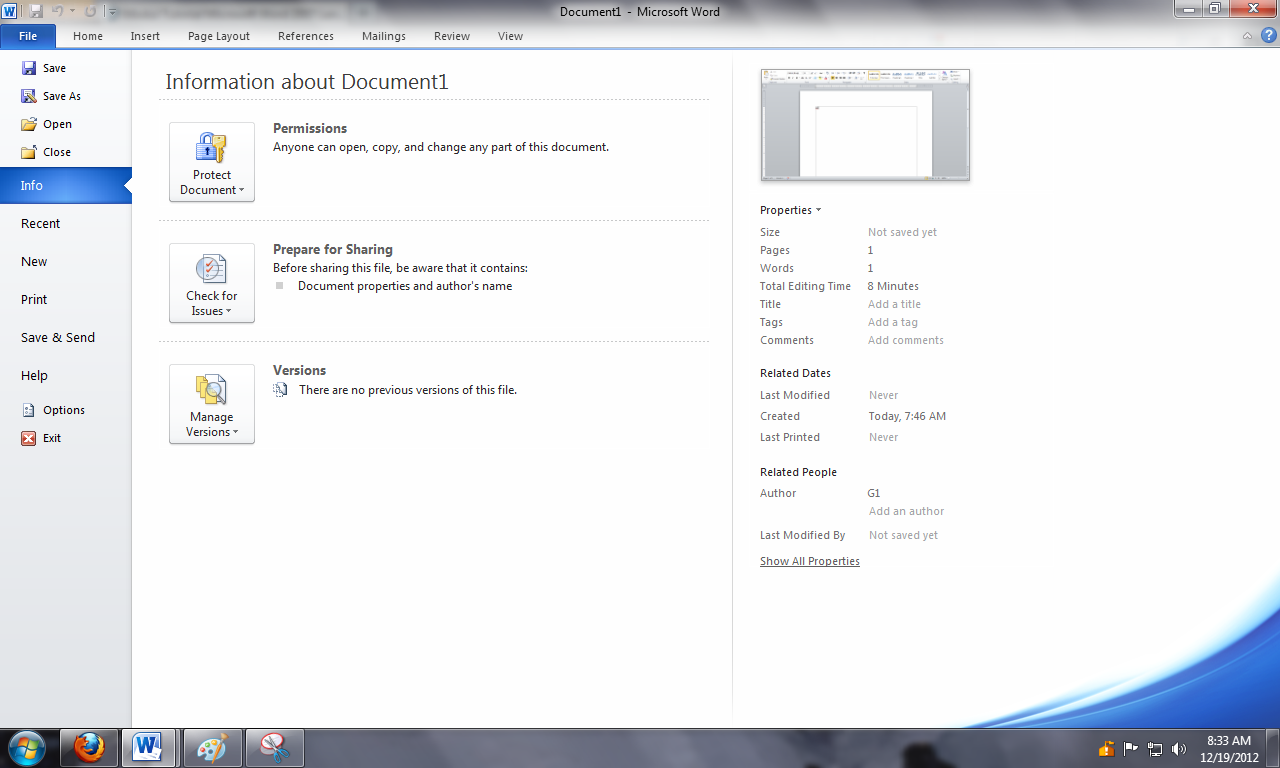Expand the Protect Document dropdown button
This screenshot has width=1280, height=768.
(x=212, y=162)
